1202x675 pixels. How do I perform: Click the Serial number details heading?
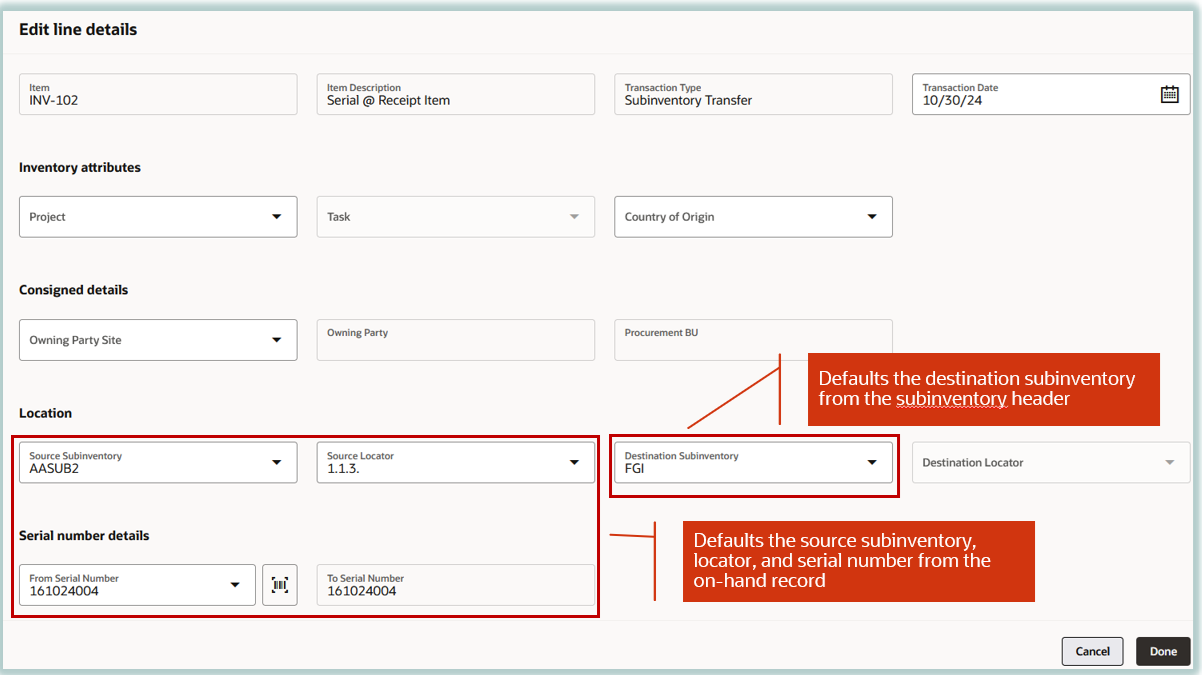point(84,536)
